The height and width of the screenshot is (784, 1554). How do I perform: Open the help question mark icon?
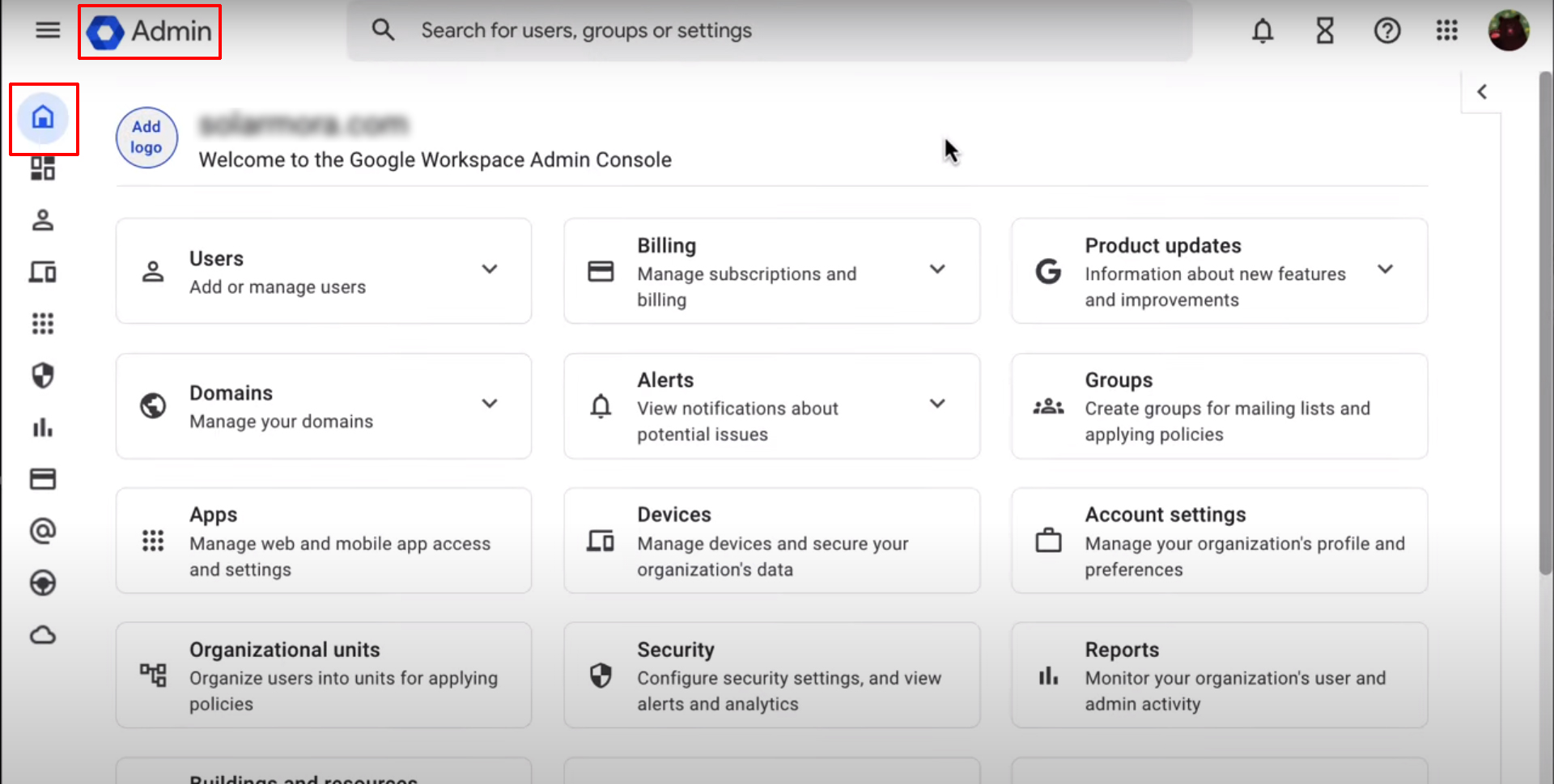pyautogui.click(x=1387, y=32)
